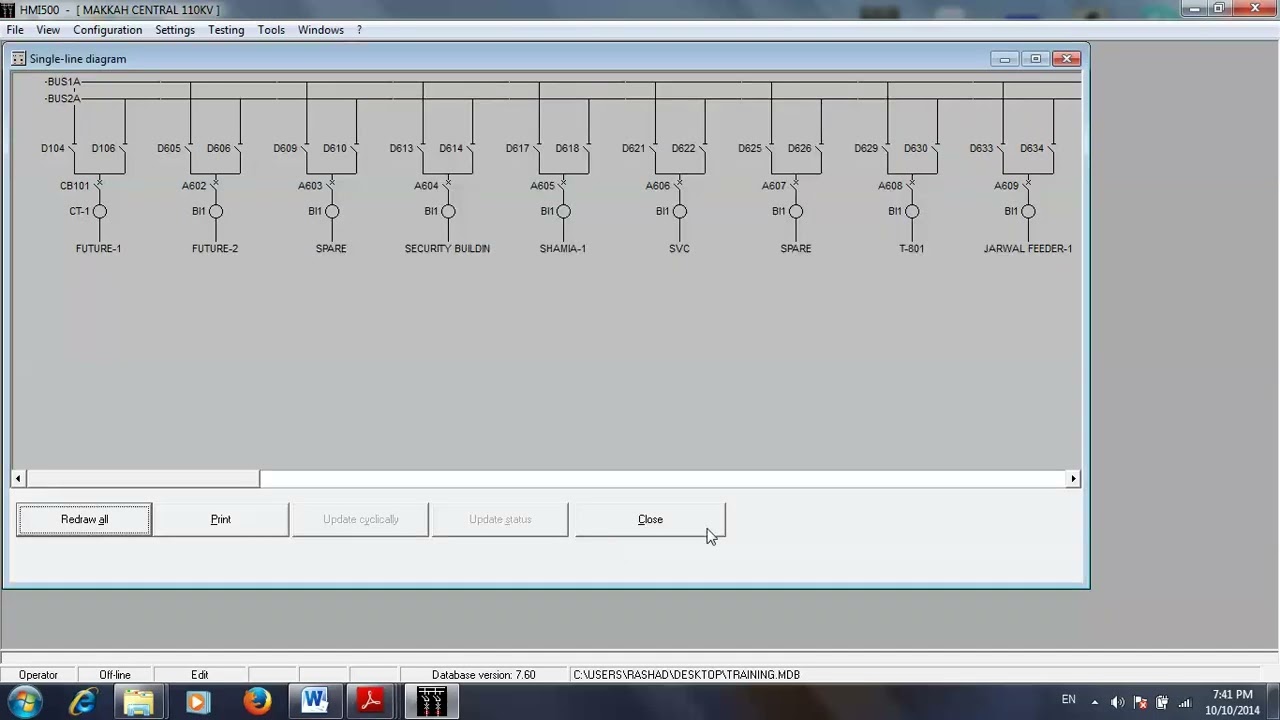Click the D626 disconnector label
The image size is (1280, 720).
coord(799,148)
